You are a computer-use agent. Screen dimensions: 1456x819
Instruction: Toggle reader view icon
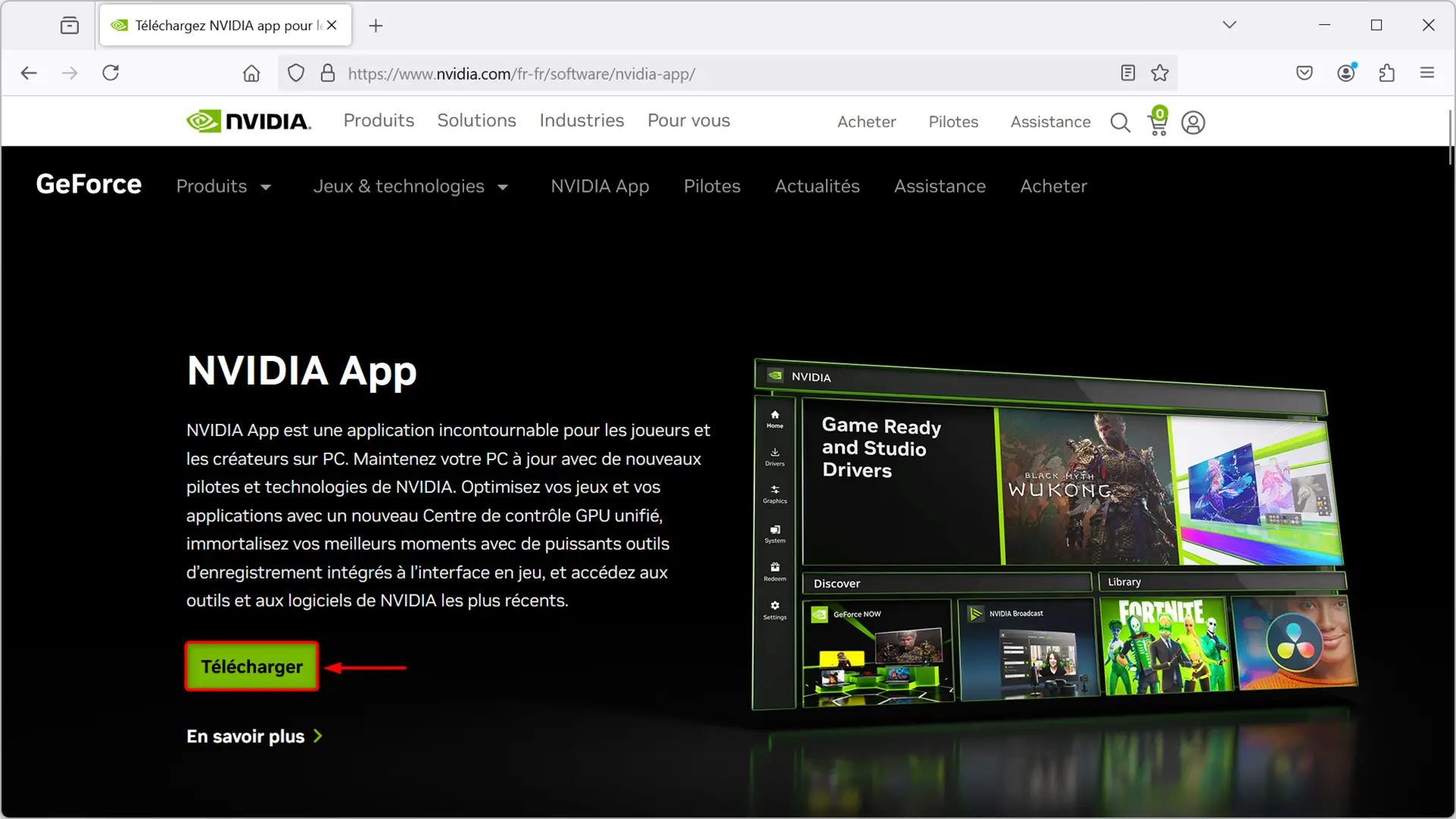coord(1128,74)
